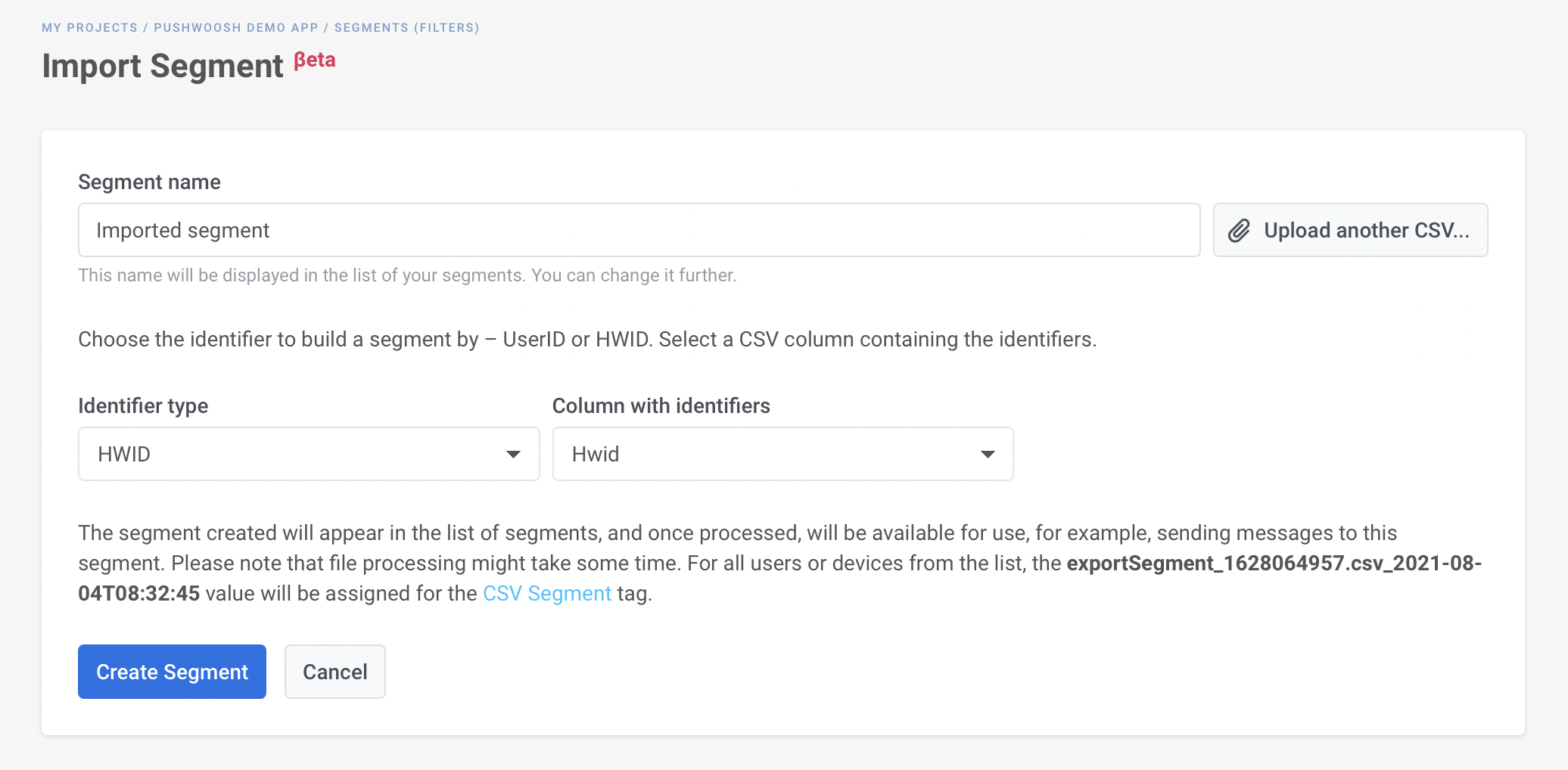Go to My Projects breadcrumb
The height and width of the screenshot is (770, 1568).
click(x=89, y=28)
